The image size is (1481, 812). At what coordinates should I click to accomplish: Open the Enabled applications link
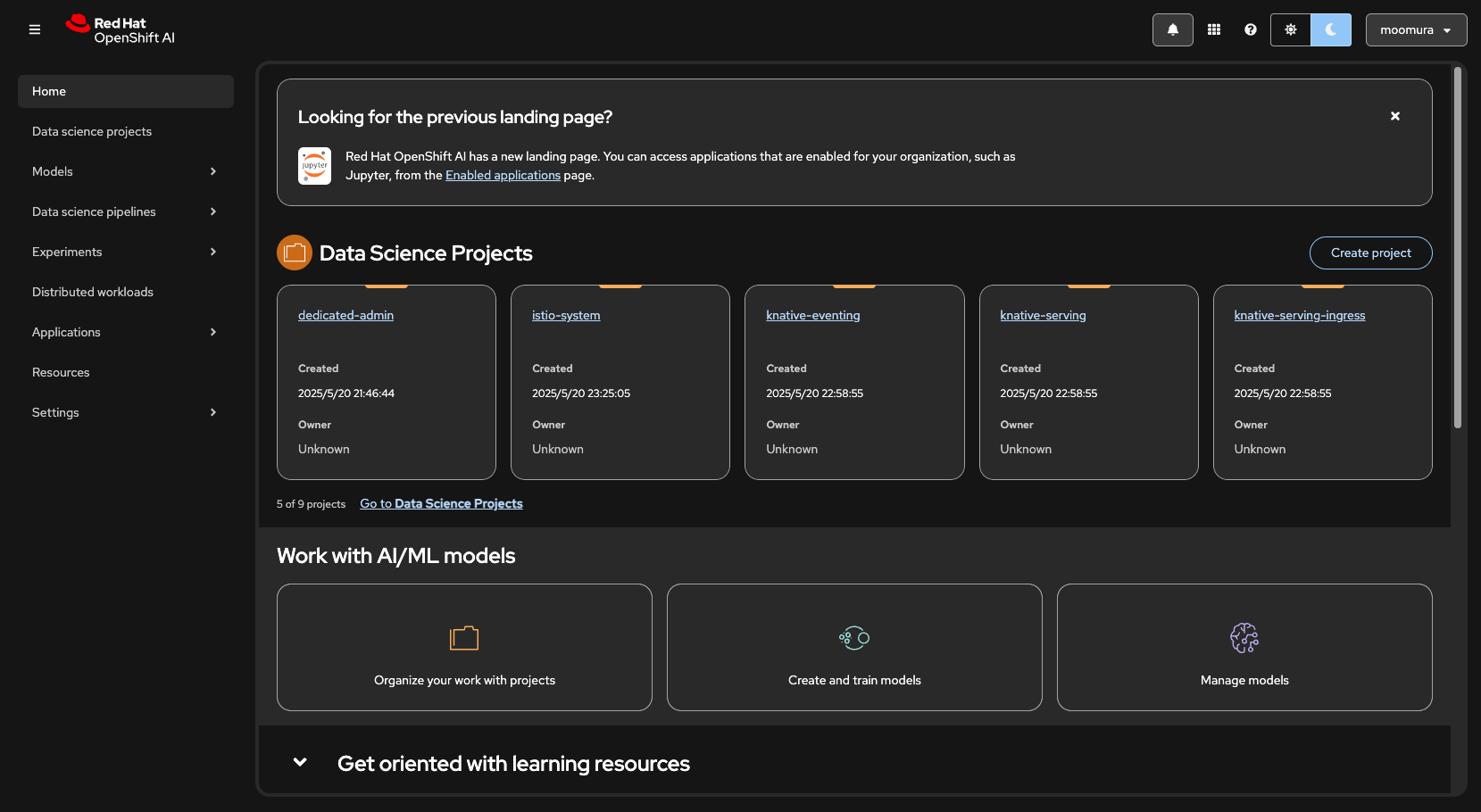tap(503, 176)
